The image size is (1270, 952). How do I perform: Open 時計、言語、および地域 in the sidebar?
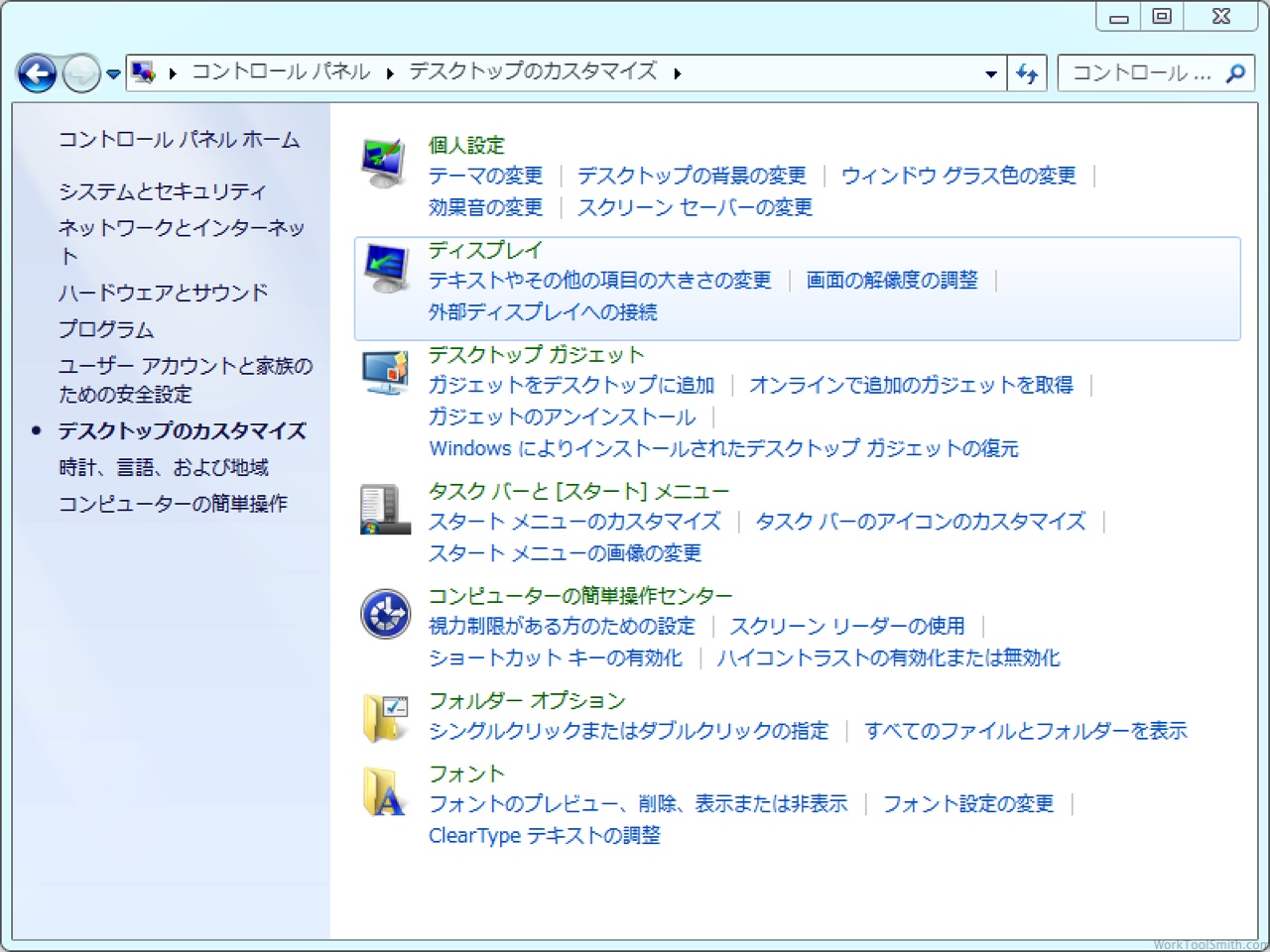tap(164, 467)
